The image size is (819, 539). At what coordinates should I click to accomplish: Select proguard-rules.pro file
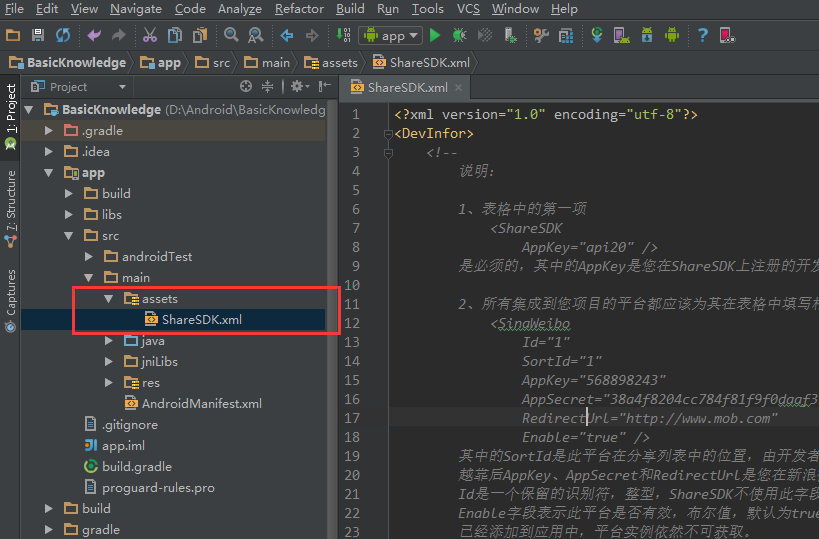150,487
